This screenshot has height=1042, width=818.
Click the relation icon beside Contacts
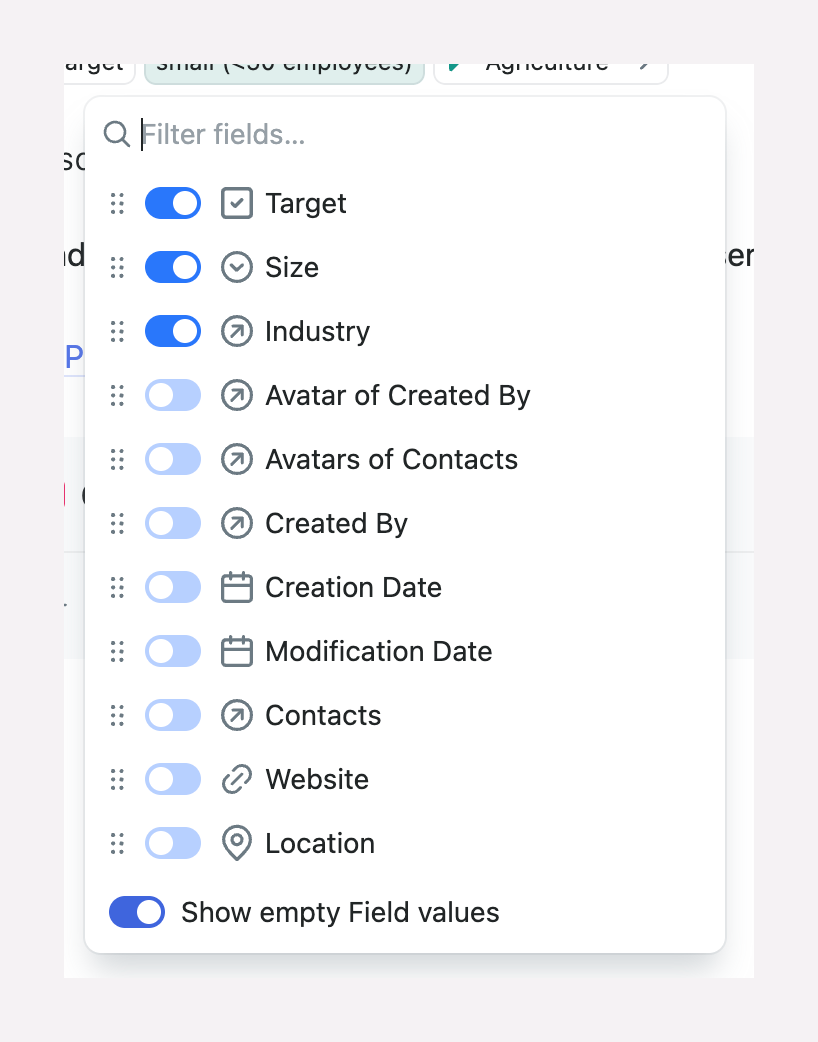coord(237,715)
